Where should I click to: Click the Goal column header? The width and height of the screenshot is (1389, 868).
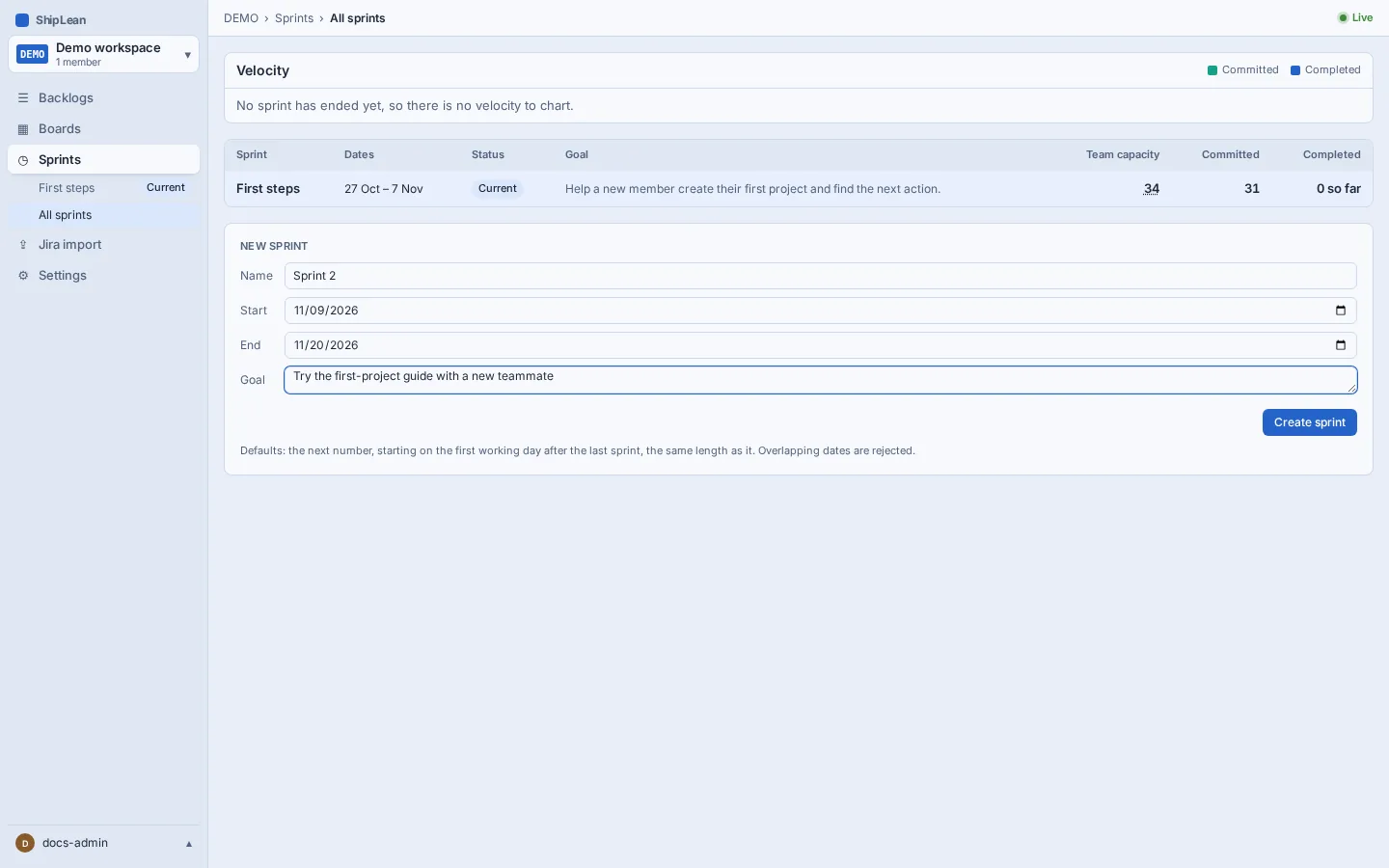tap(577, 155)
